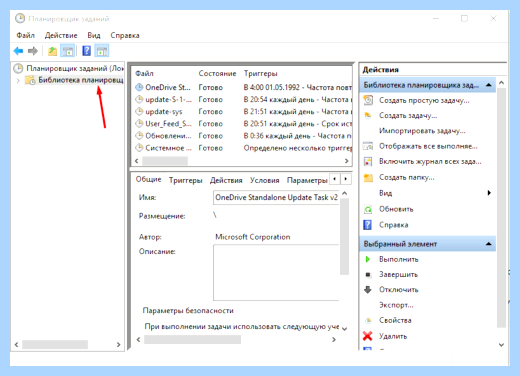Click the OneDrive St... task clock icon

(139, 87)
